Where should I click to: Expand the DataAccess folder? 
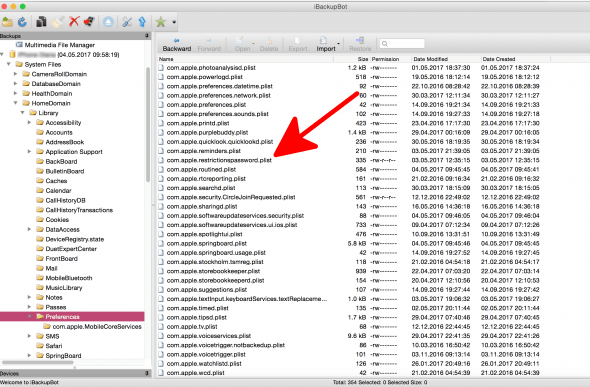(x=29, y=229)
